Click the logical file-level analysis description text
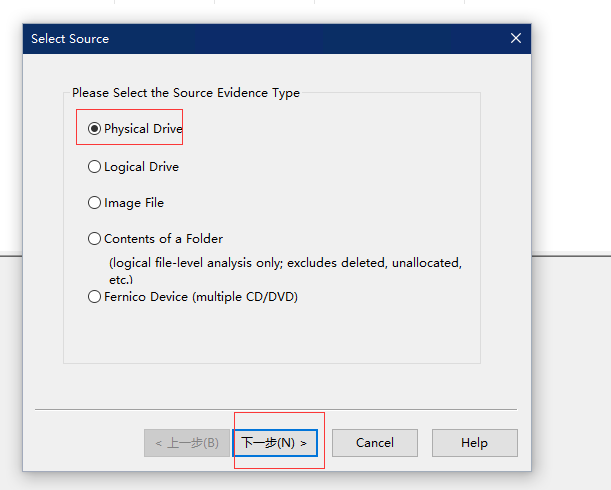The image size is (611, 490). coord(285,263)
